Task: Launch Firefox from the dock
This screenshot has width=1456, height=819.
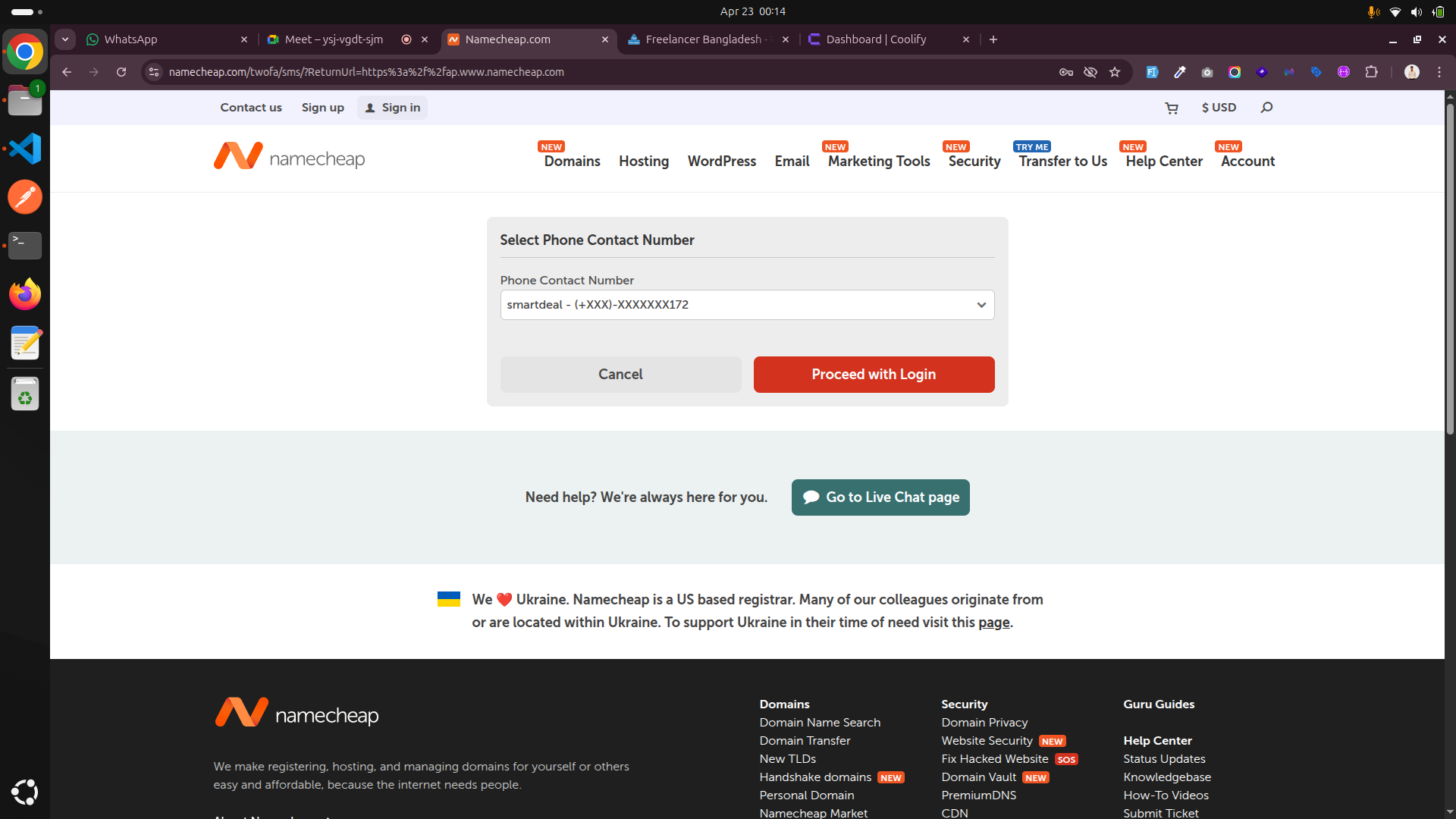Action: pos(25,294)
